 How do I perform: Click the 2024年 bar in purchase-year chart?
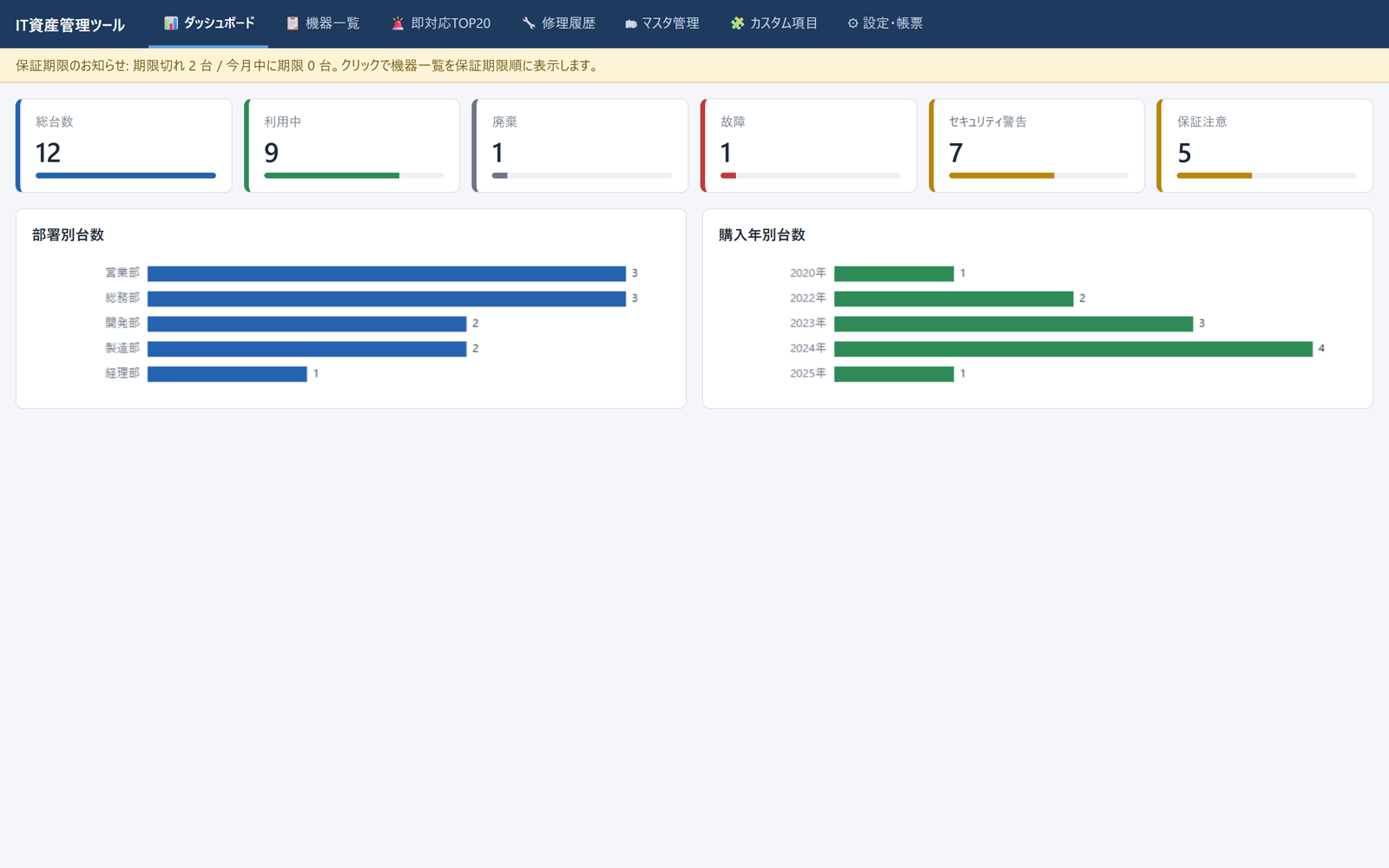[x=1073, y=349]
